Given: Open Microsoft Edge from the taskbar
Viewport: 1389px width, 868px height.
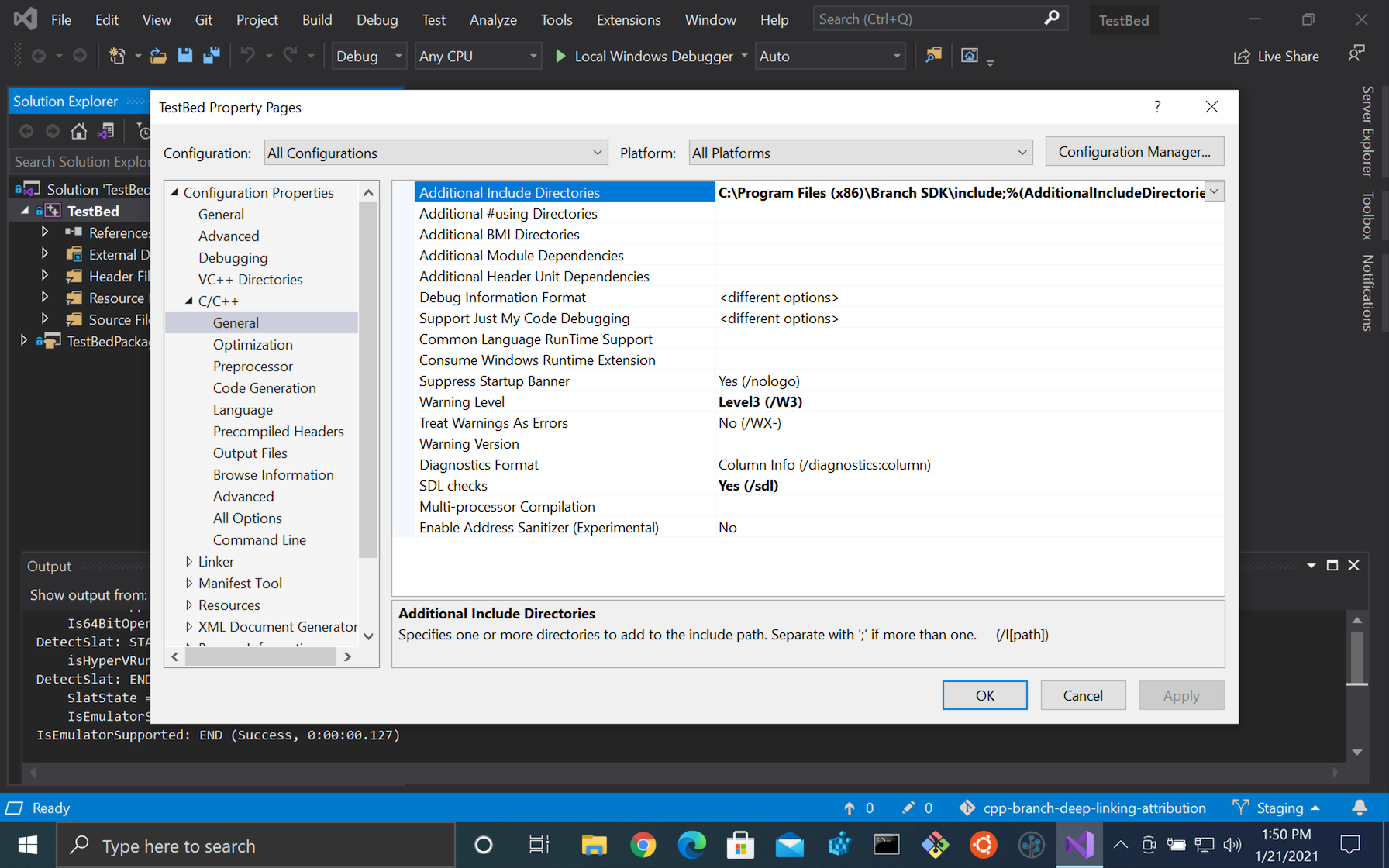Looking at the screenshot, I should [x=691, y=845].
